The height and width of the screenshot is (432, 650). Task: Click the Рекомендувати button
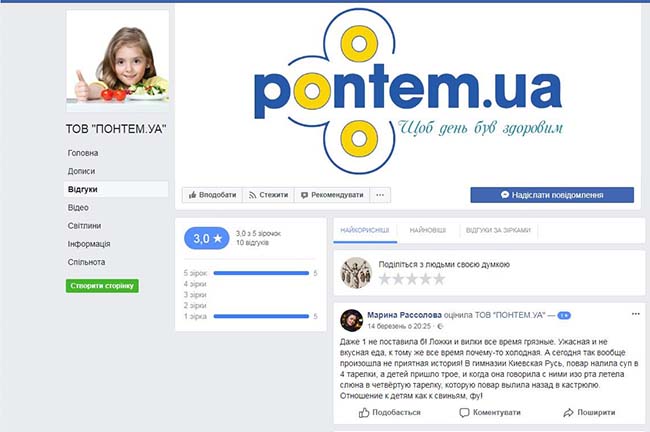[x=331, y=195]
